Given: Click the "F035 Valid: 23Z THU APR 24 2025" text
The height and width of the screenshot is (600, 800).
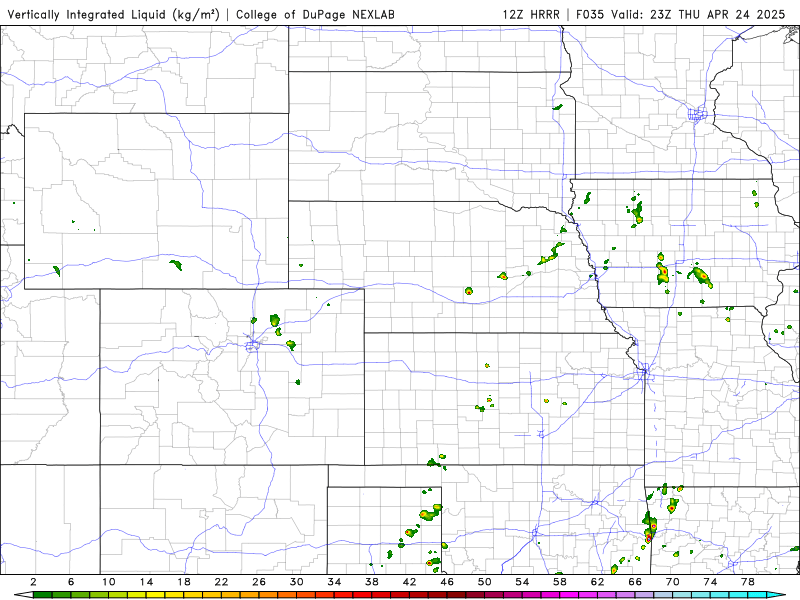Looking at the screenshot, I should (680, 15).
